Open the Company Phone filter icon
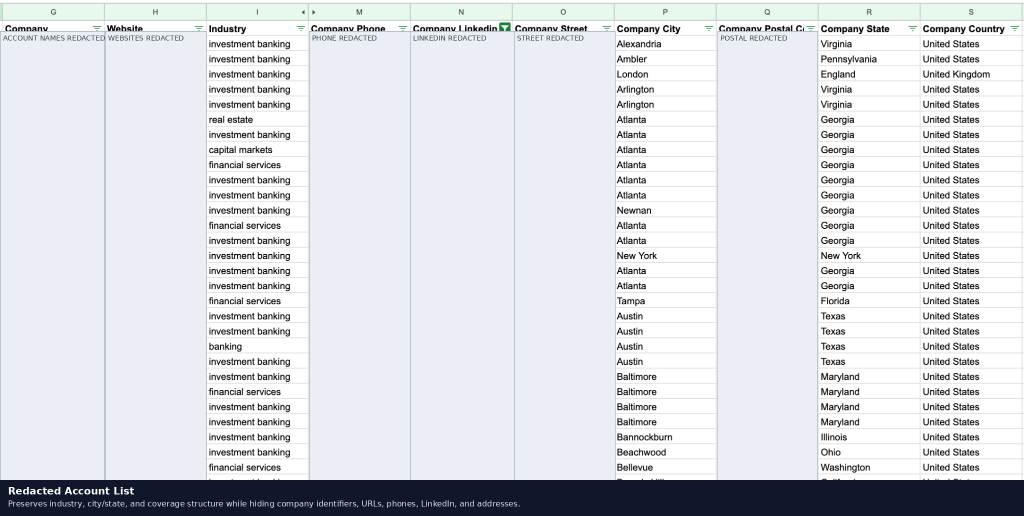1024x516 pixels. (x=402, y=28)
